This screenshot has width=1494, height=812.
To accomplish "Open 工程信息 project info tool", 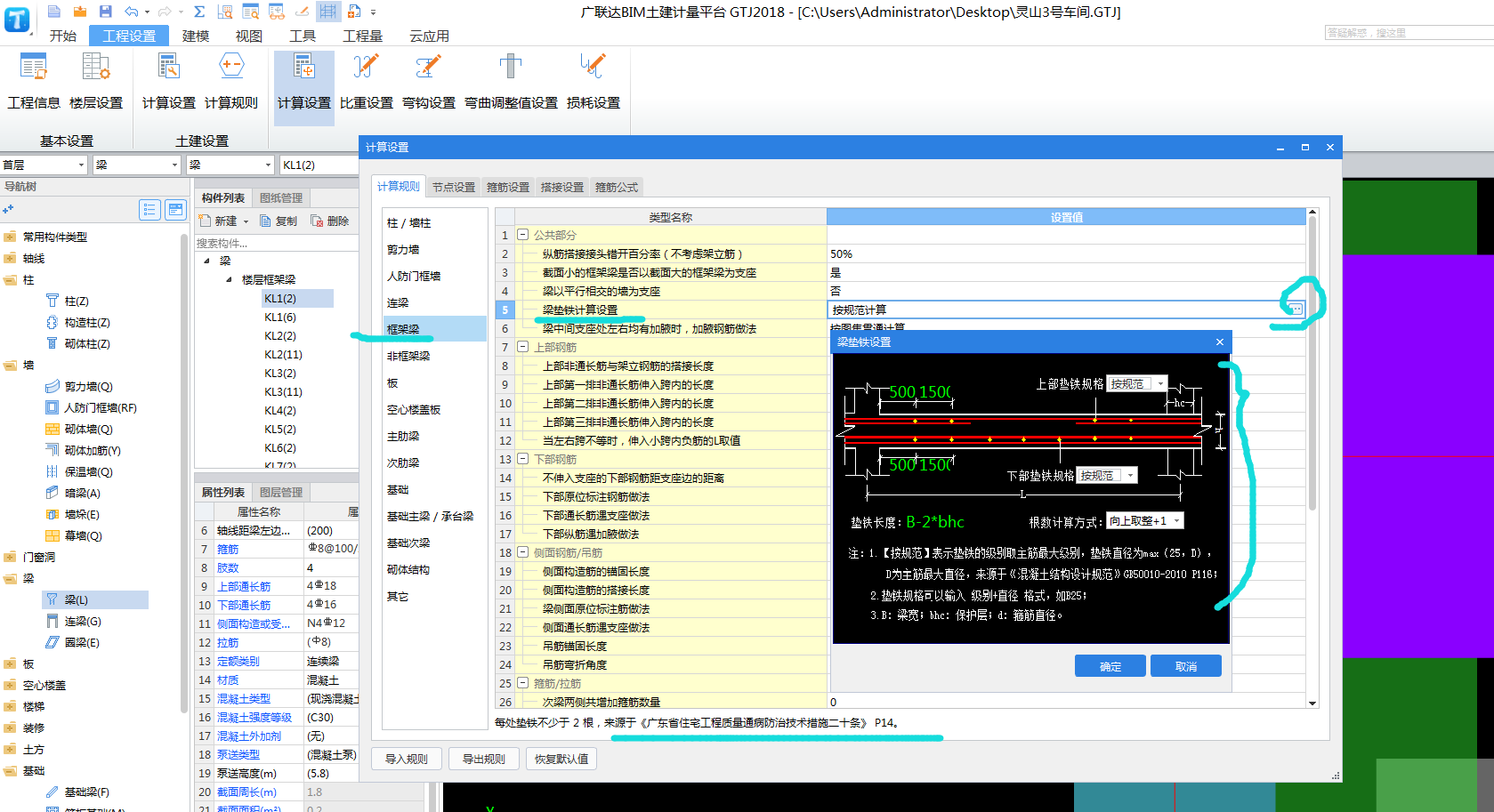I will pyautogui.click(x=34, y=82).
